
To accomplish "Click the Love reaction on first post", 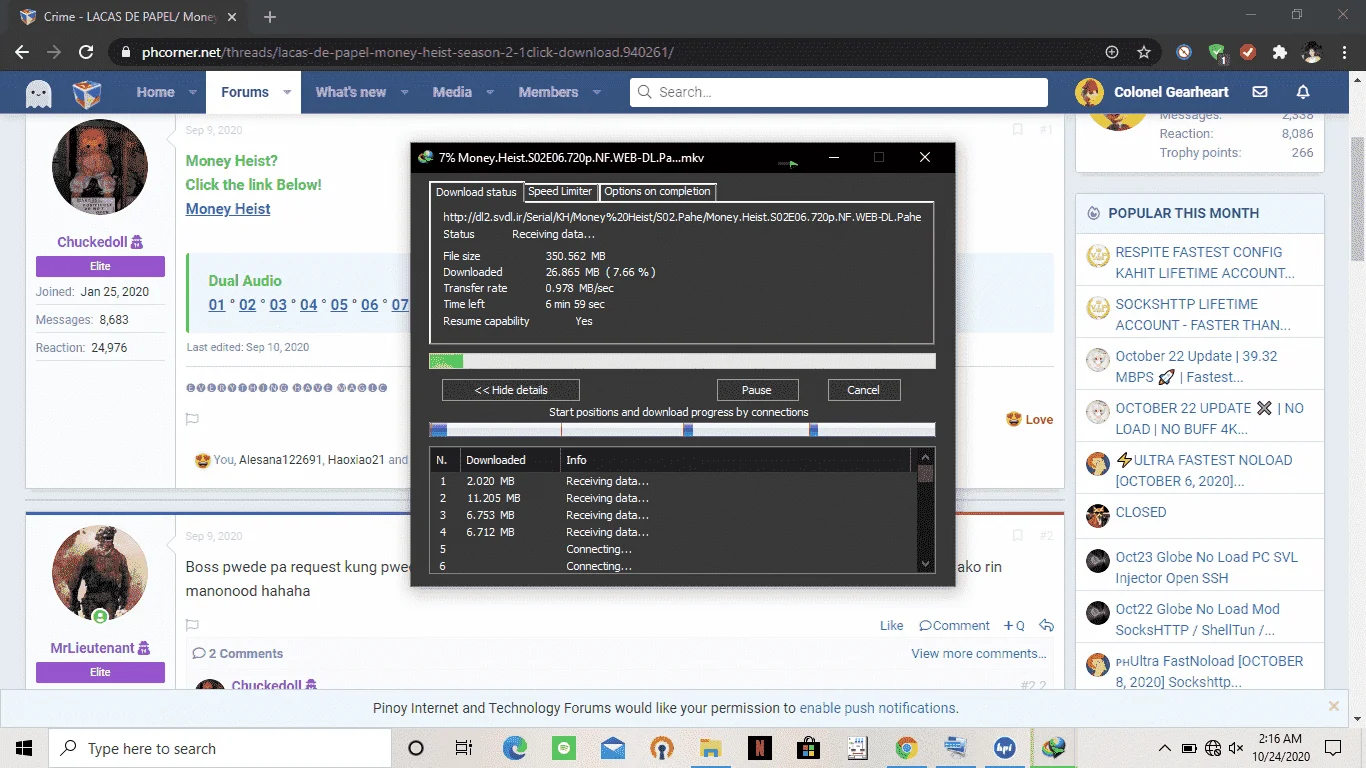I will point(1029,420).
